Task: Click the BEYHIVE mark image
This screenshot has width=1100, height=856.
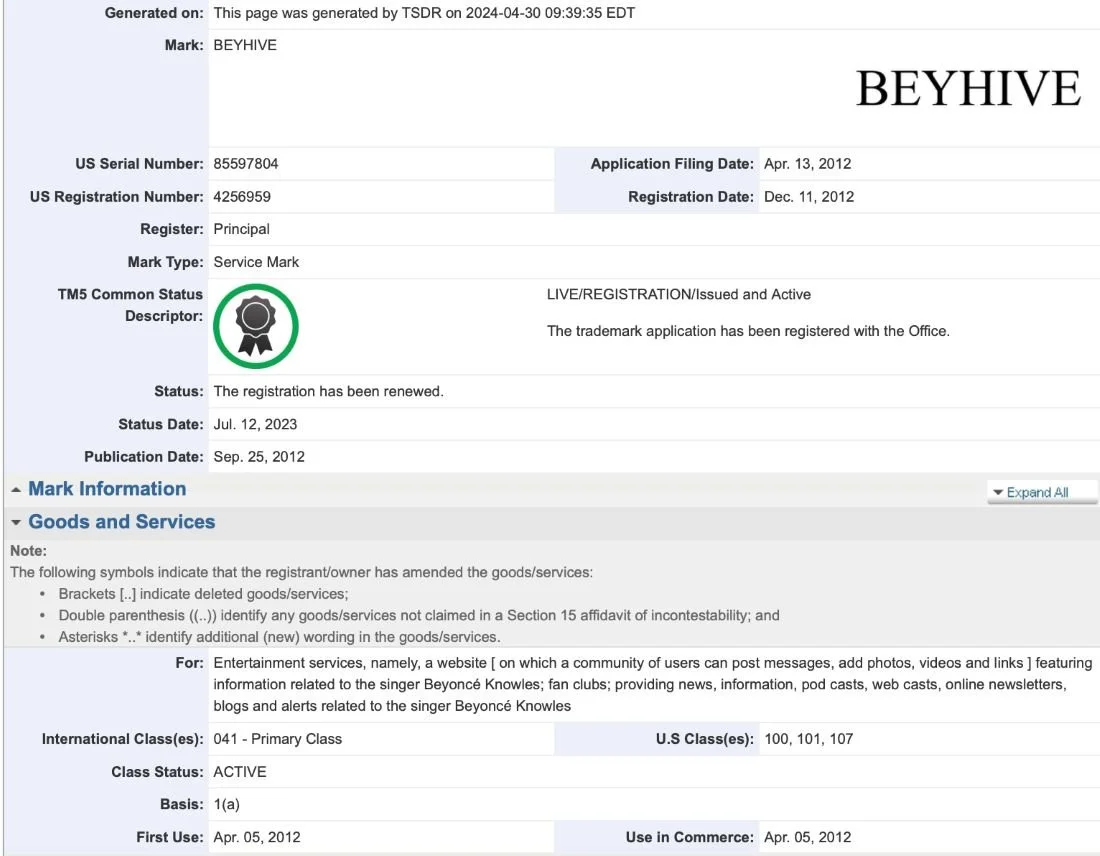Action: 968,88
